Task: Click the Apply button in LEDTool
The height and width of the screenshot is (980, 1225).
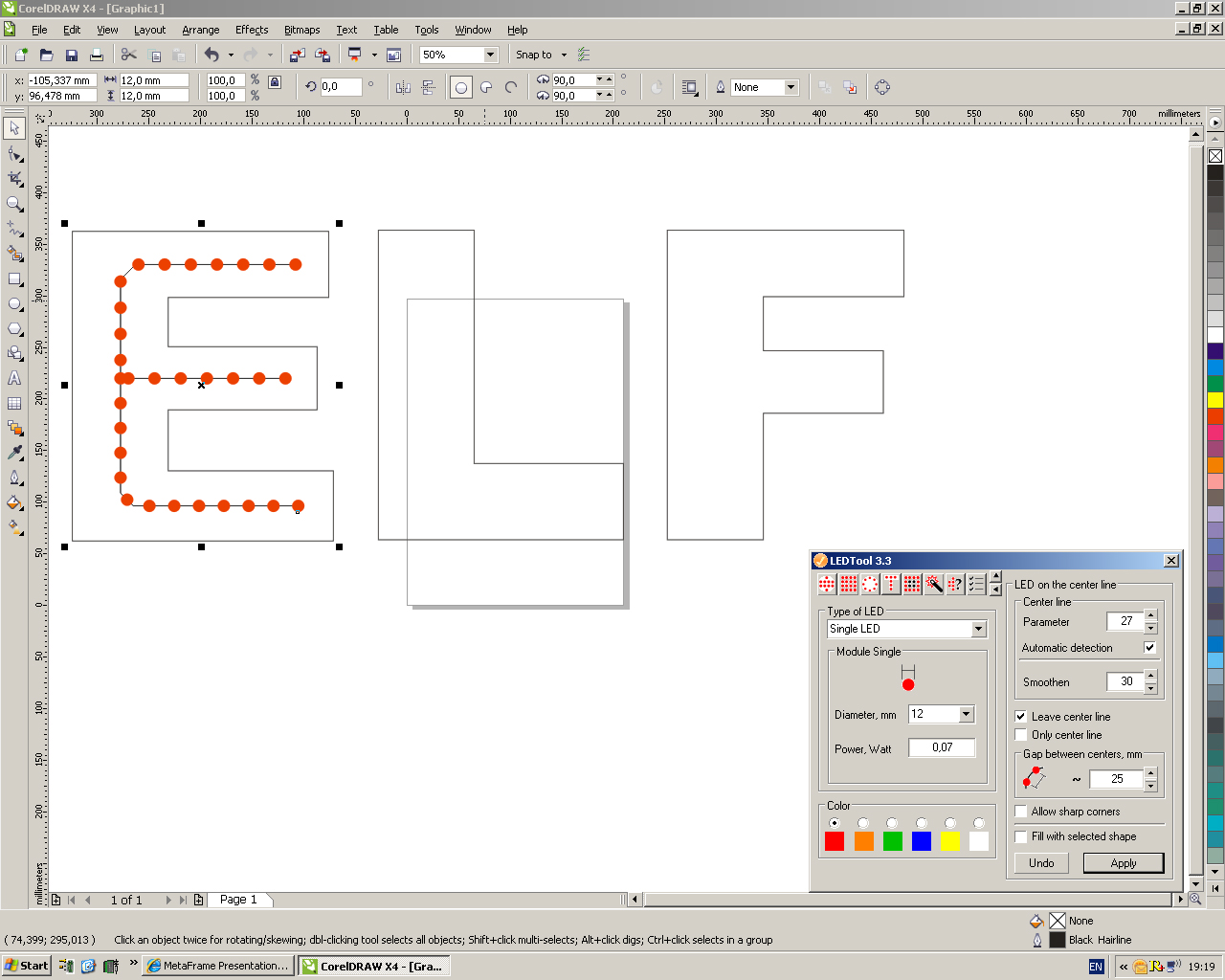Action: 1124,863
